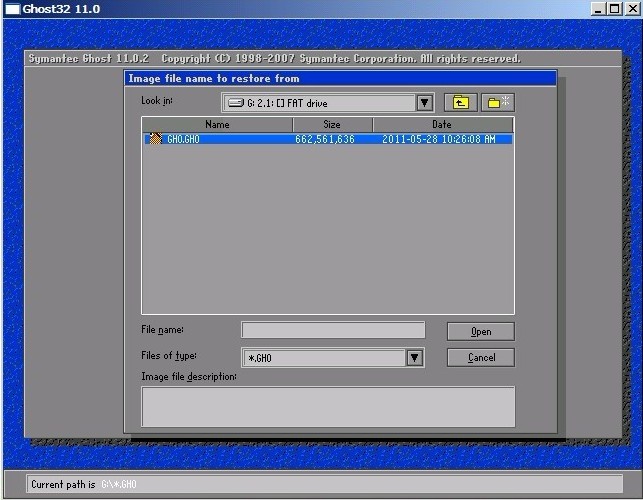Focus the File name input field
Screen dimensions: 643x500
point(333,330)
